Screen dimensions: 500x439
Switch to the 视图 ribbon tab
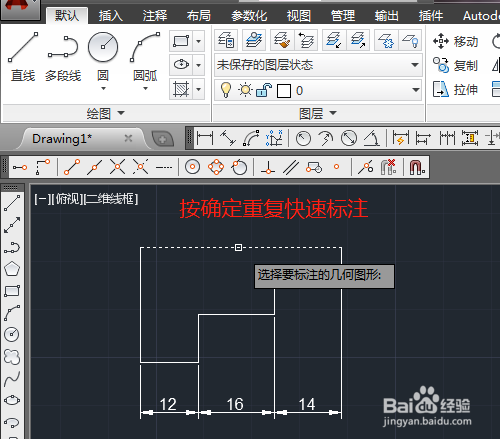point(299,16)
